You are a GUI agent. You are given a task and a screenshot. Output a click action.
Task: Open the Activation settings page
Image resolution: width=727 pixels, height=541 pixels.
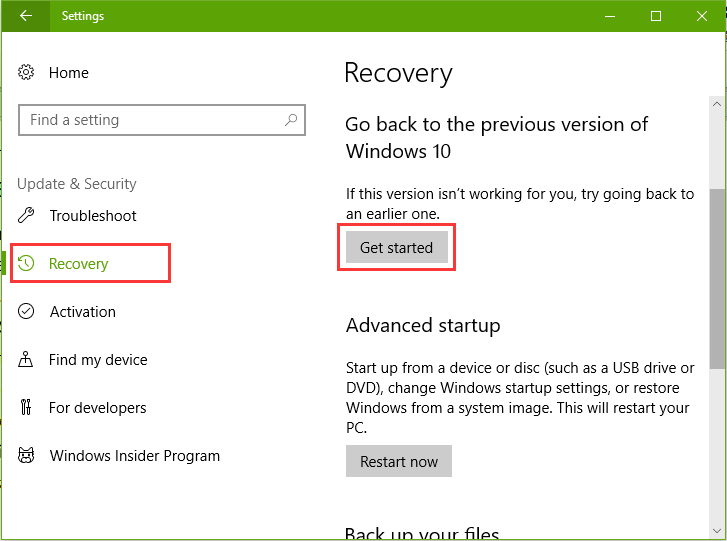pyautogui.click(x=83, y=312)
